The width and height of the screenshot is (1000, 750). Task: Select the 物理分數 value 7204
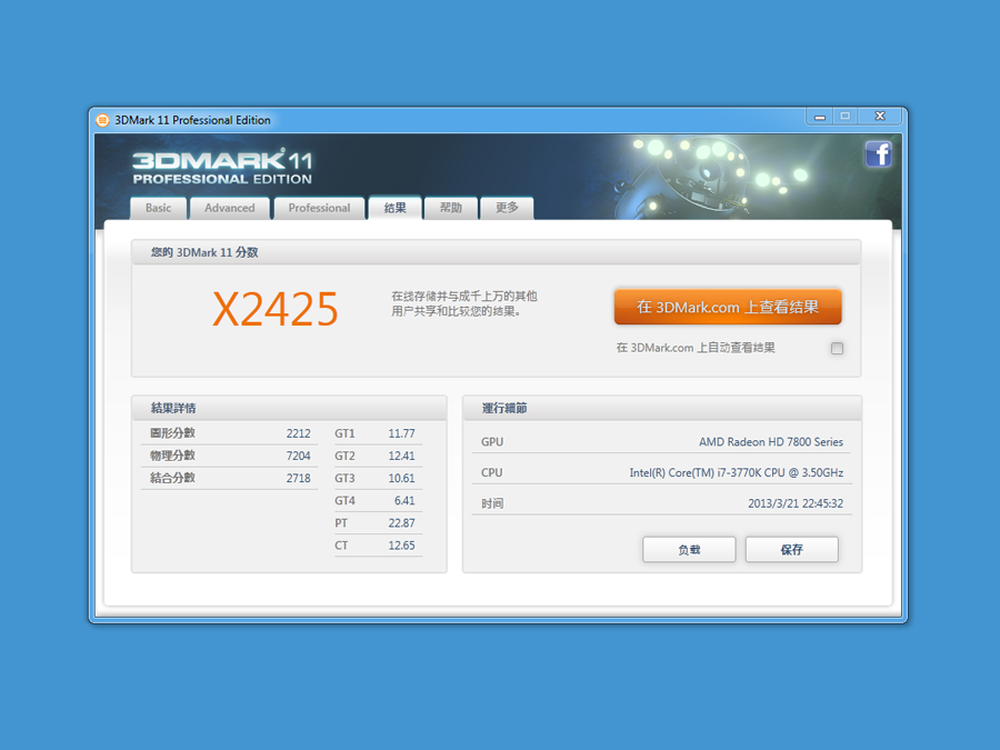tap(298, 456)
